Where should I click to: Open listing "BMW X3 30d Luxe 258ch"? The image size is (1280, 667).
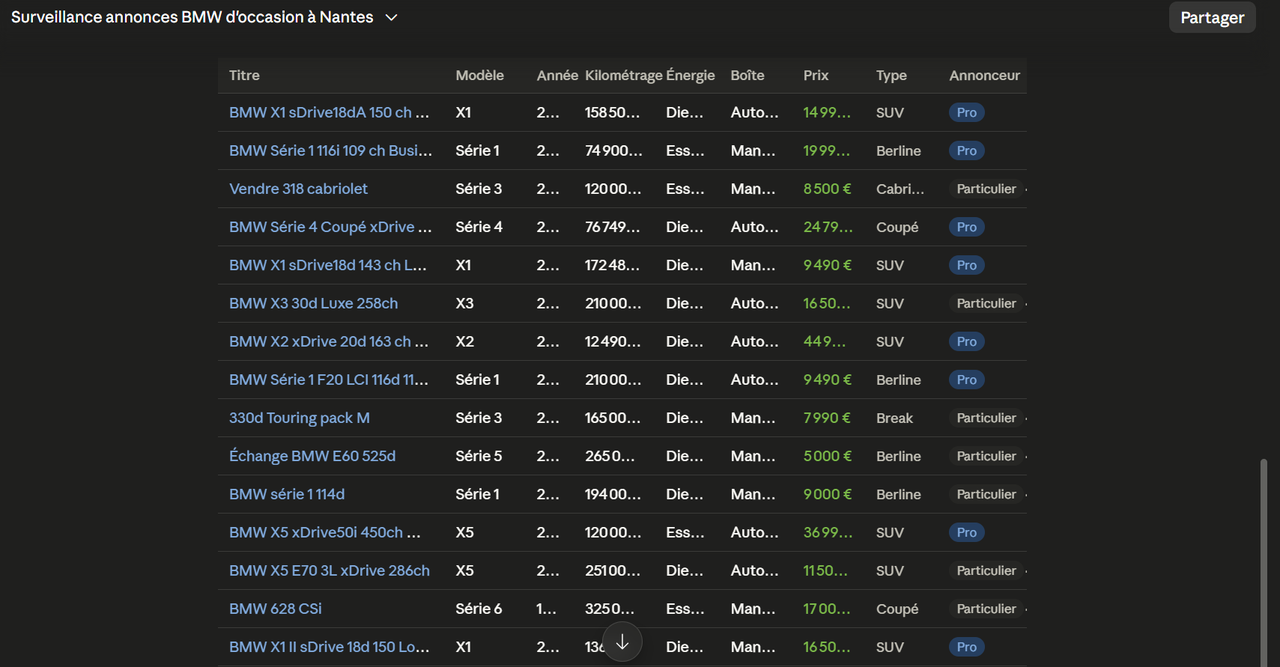pos(313,303)
